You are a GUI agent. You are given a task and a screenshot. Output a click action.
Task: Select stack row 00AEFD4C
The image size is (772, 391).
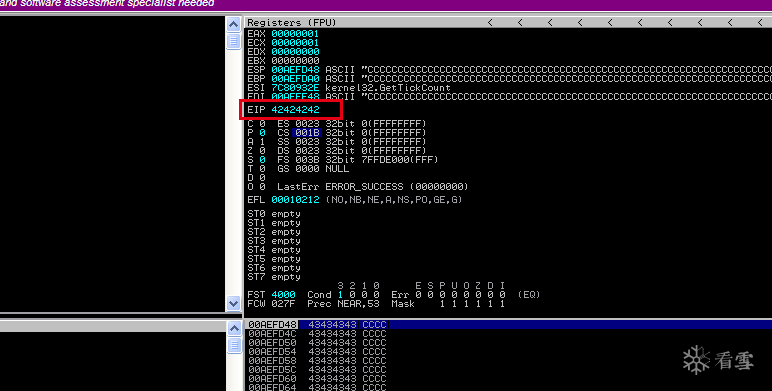pyautogui.click(x=317, y=333)
